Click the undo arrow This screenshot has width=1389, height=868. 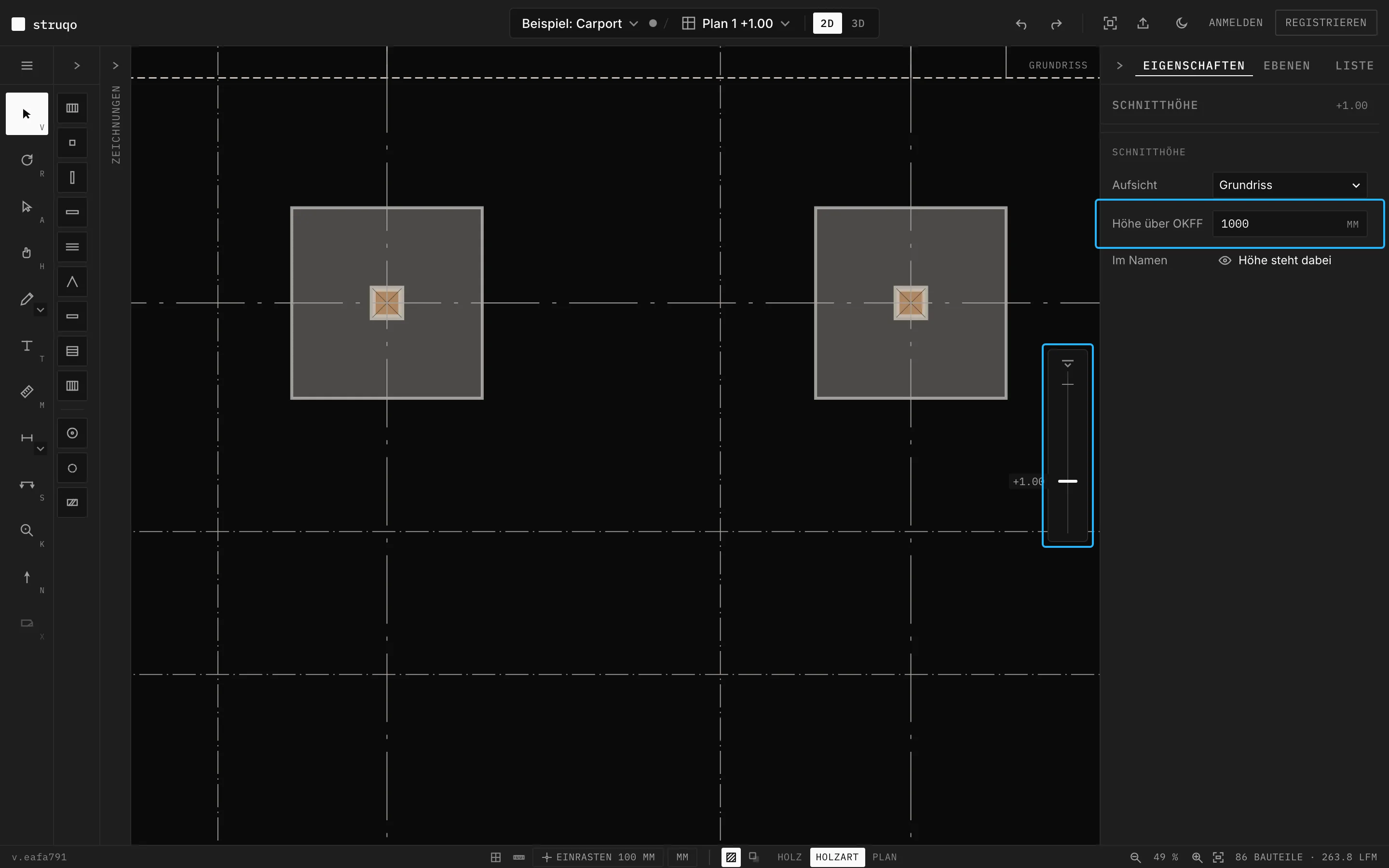[x=1021, y=24]
